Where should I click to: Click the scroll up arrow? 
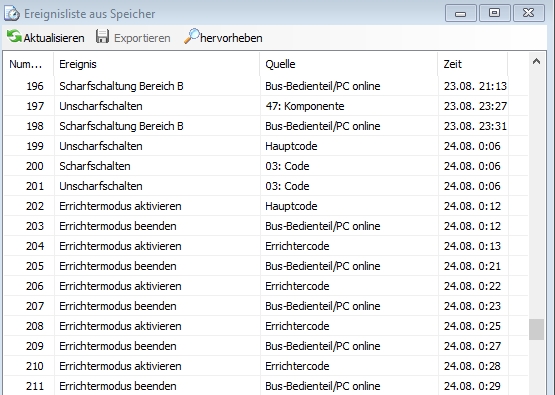[536, 62]
